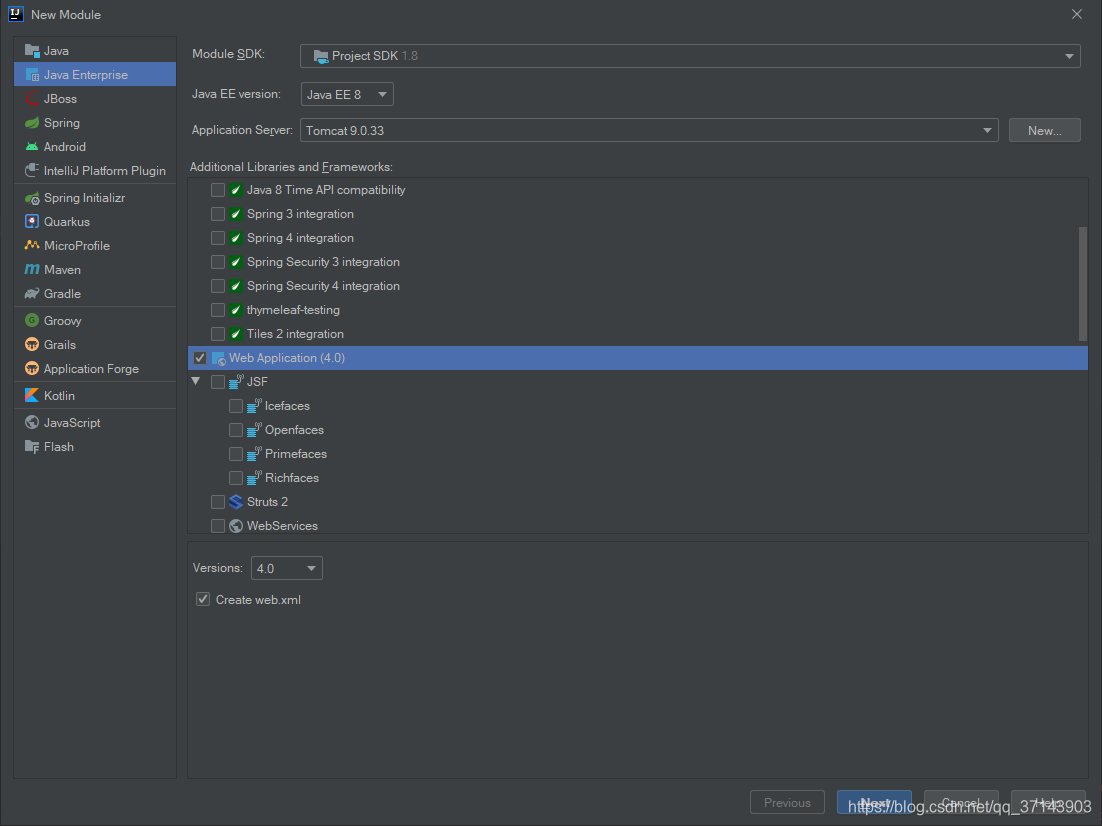1102x826 pixels.
Task: Click the Icefaces icon
Action: (254, 406)
